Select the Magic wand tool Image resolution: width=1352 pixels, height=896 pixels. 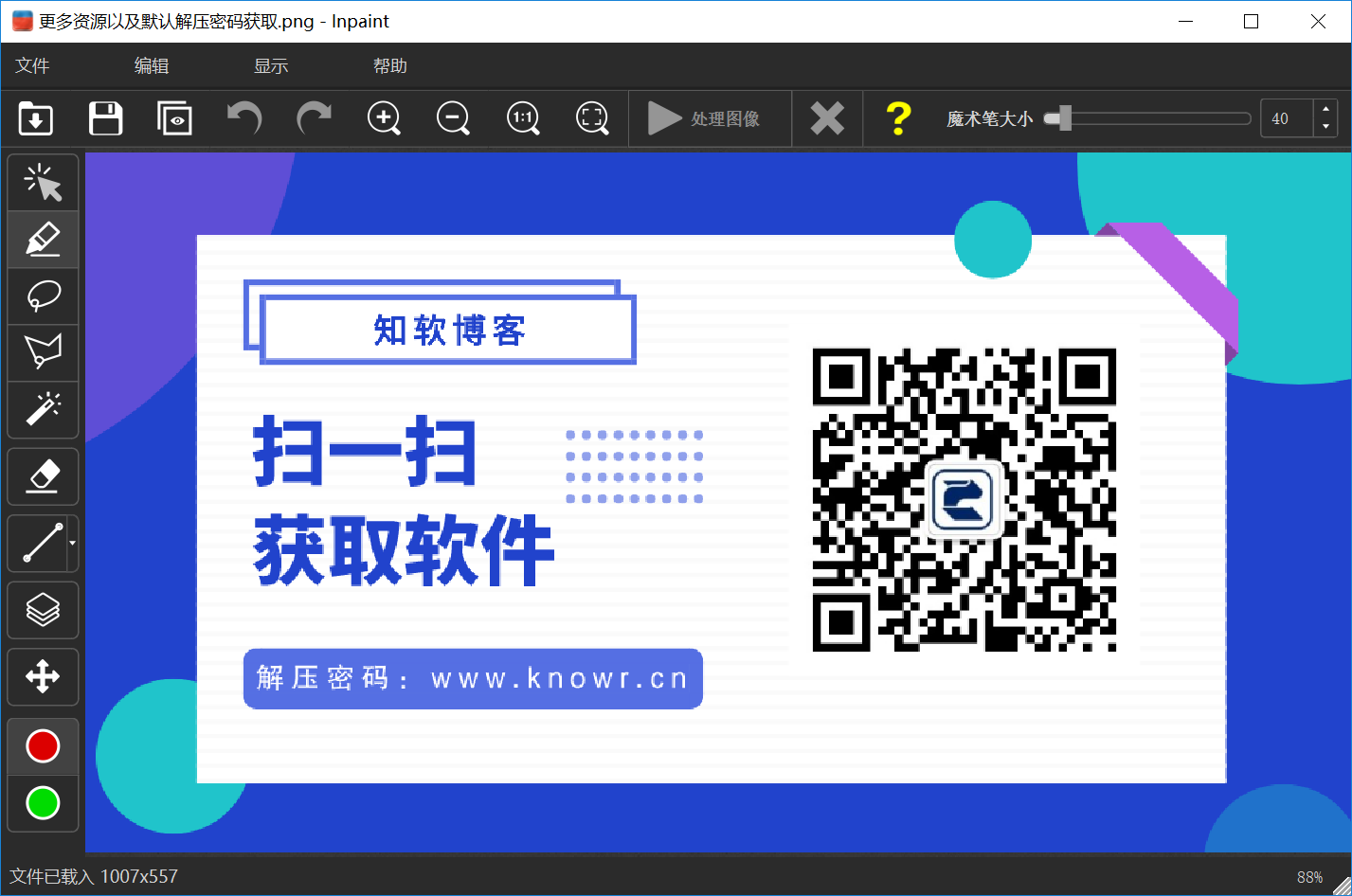pyautogui.click(x=43, y=409)
